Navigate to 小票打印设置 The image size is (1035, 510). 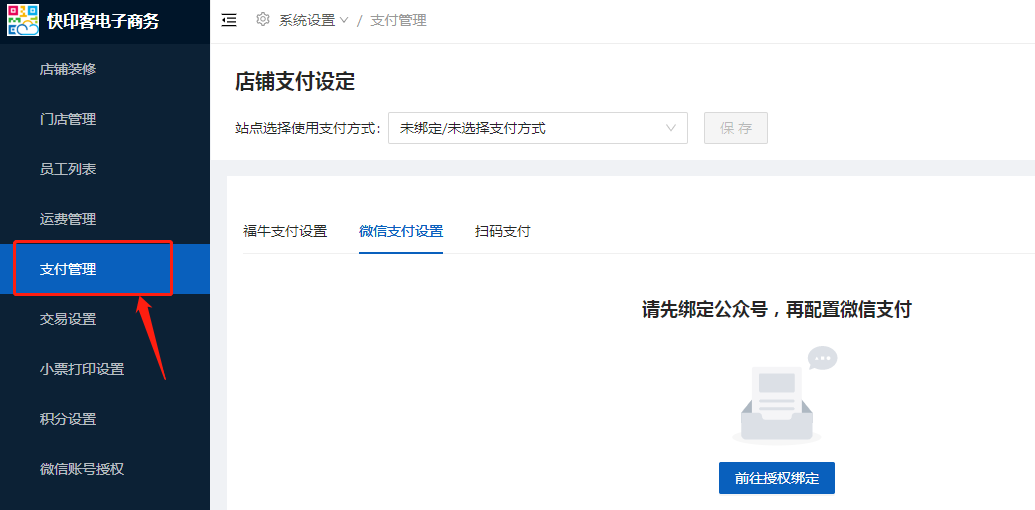coord(82,369)
